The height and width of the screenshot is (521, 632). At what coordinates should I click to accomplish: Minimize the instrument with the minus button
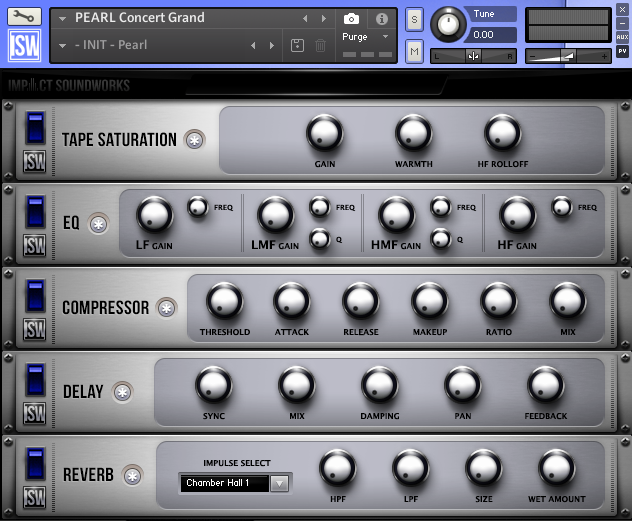(x=622, y=23)
